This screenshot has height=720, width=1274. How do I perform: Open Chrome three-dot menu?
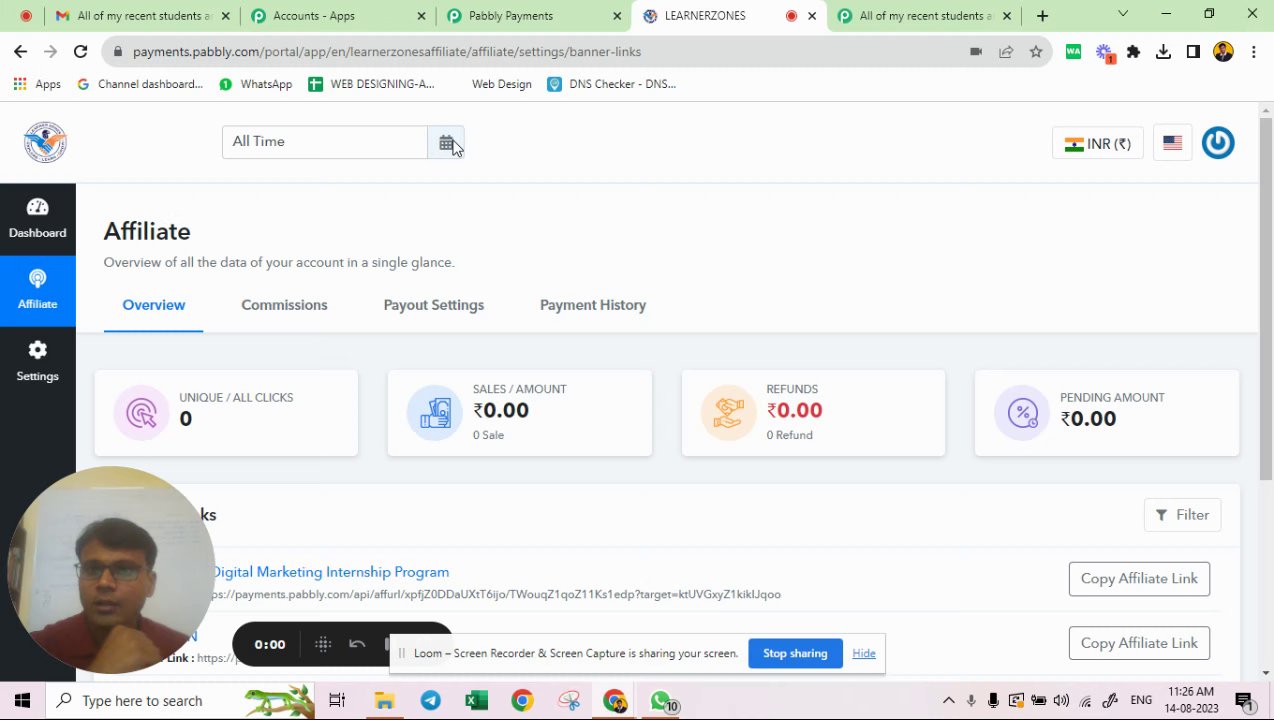1253,52
